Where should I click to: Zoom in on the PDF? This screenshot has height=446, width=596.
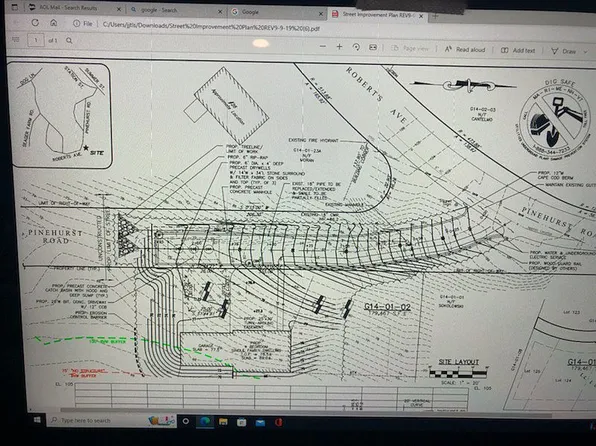click(339, 46)
